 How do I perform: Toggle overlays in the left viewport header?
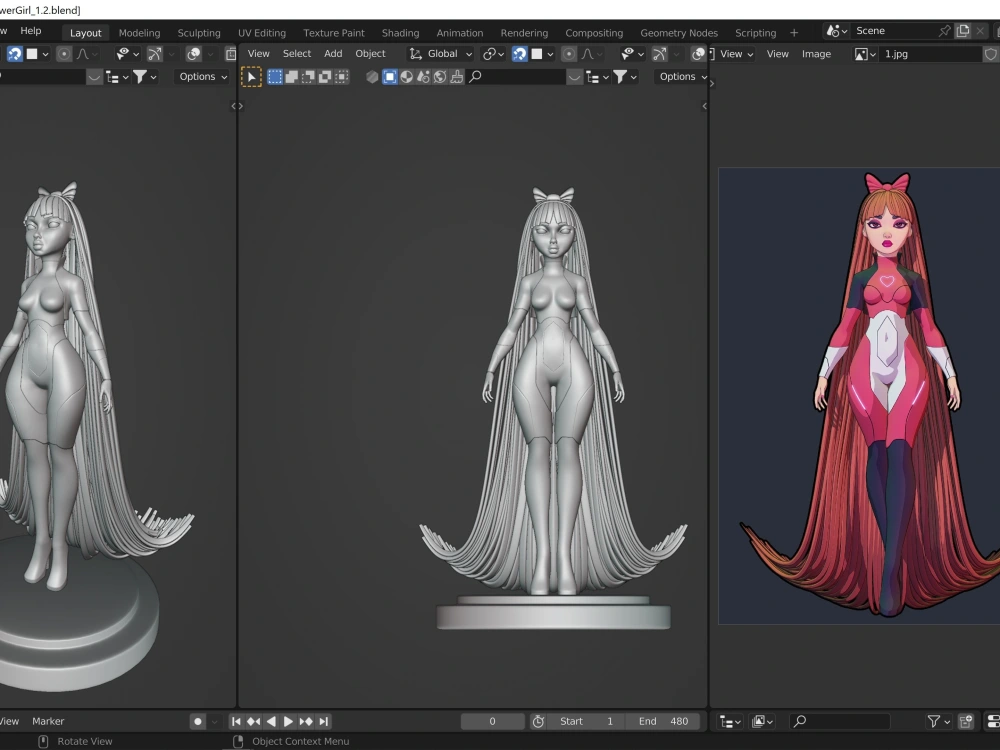pyautogui.click(x=193, y=54)
